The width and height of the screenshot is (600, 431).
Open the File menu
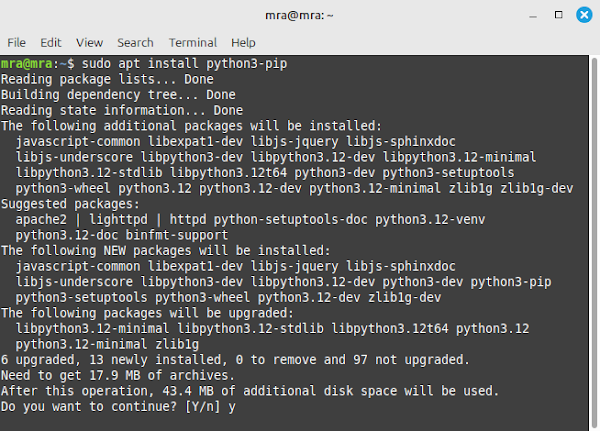(x=16, y=42)
